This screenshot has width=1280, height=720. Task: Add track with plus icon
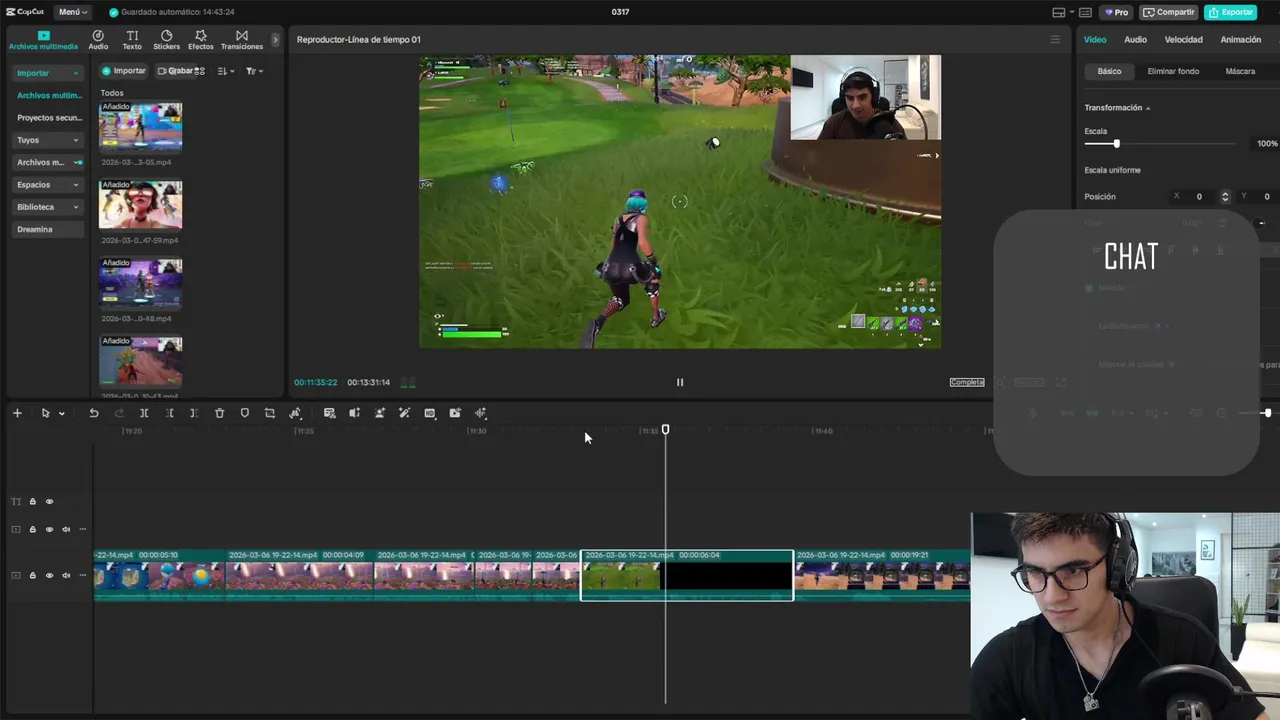[17, 413]
